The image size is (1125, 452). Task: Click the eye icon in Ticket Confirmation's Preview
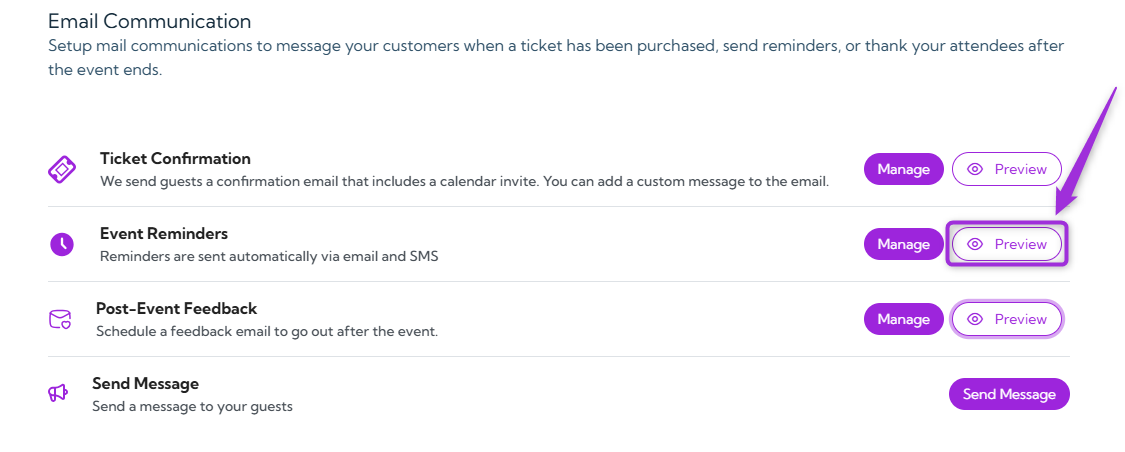click(975, 169)
